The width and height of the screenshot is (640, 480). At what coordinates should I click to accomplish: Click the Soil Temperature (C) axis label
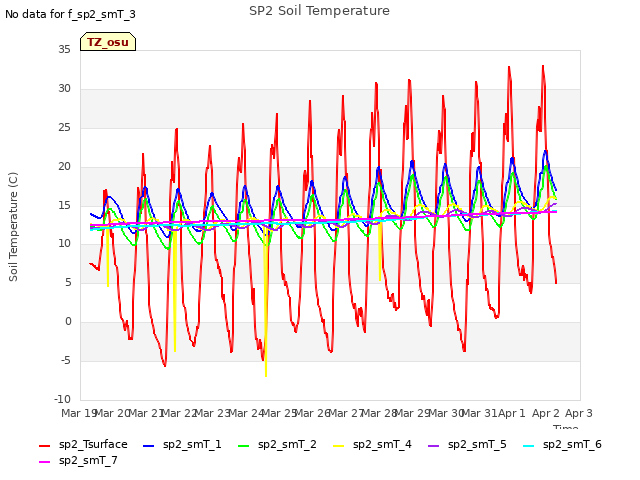tap(13, 227)
